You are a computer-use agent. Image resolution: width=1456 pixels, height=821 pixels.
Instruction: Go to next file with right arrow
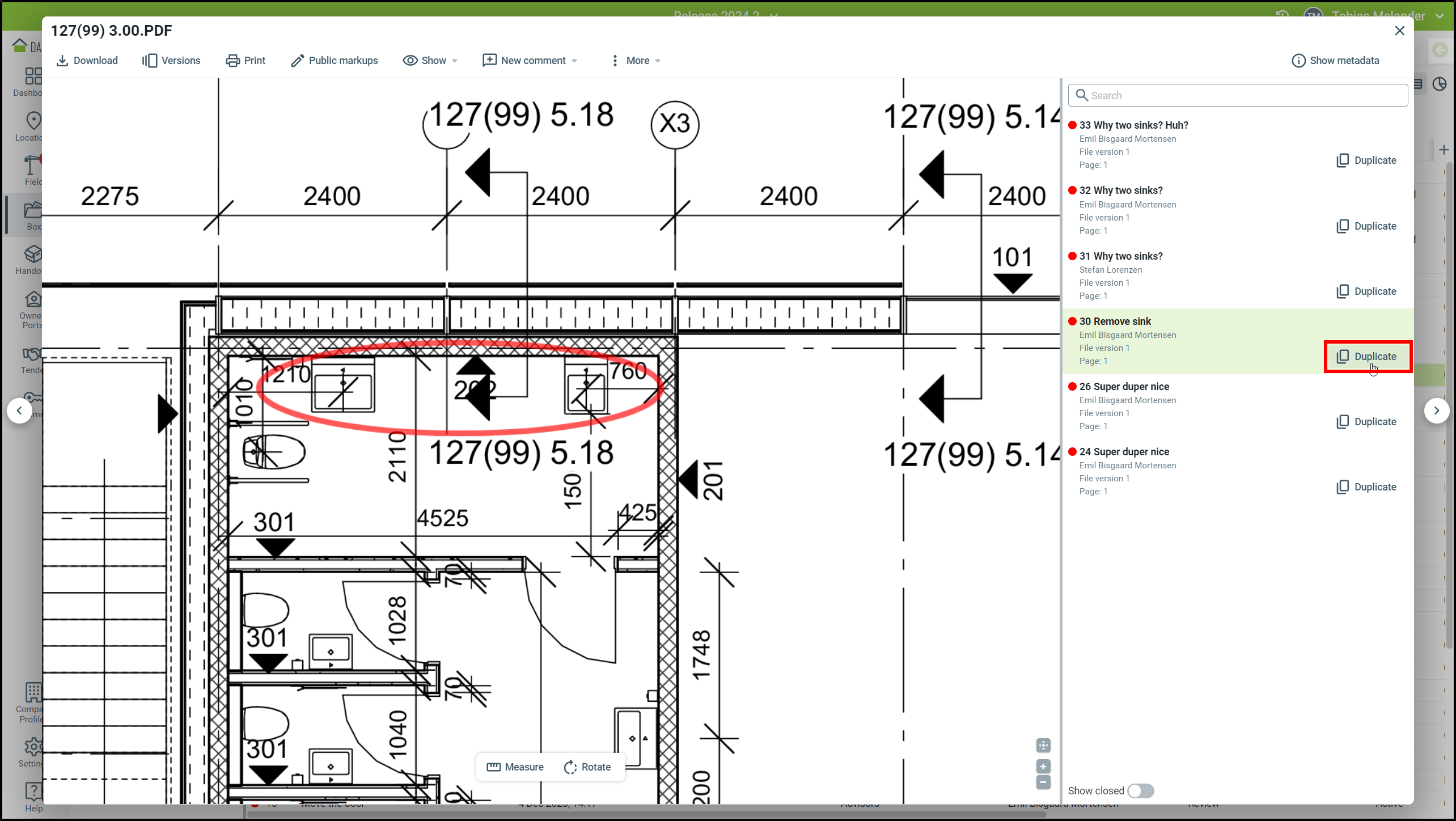[x=1436, y=410]
